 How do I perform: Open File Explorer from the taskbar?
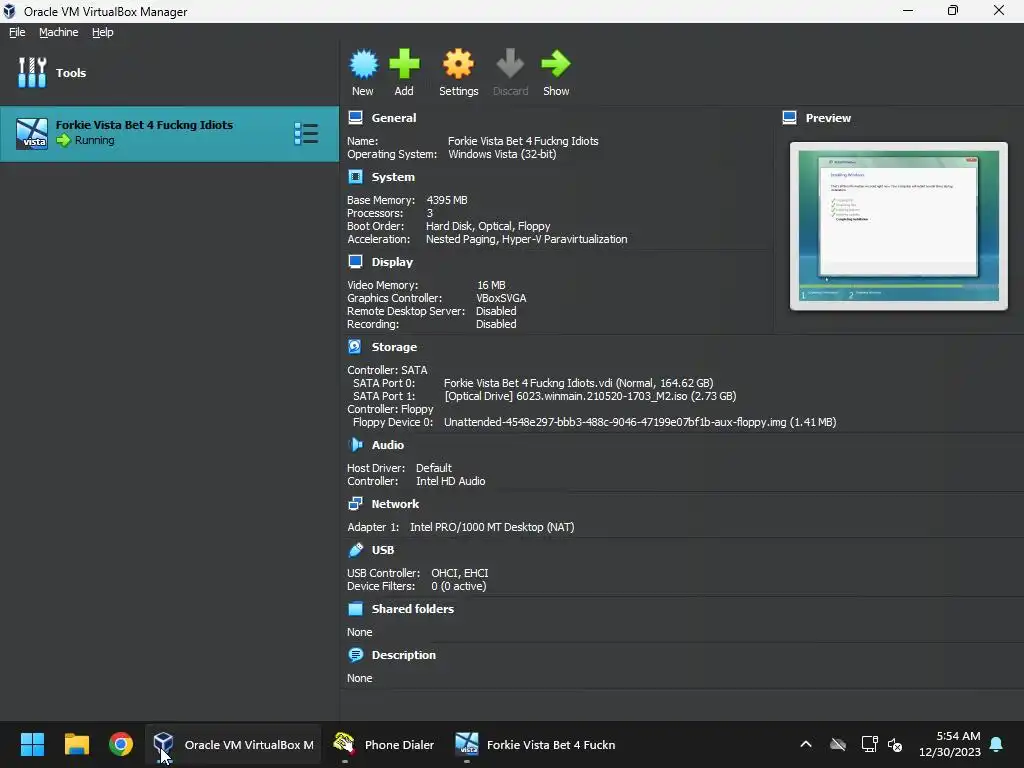76,744
